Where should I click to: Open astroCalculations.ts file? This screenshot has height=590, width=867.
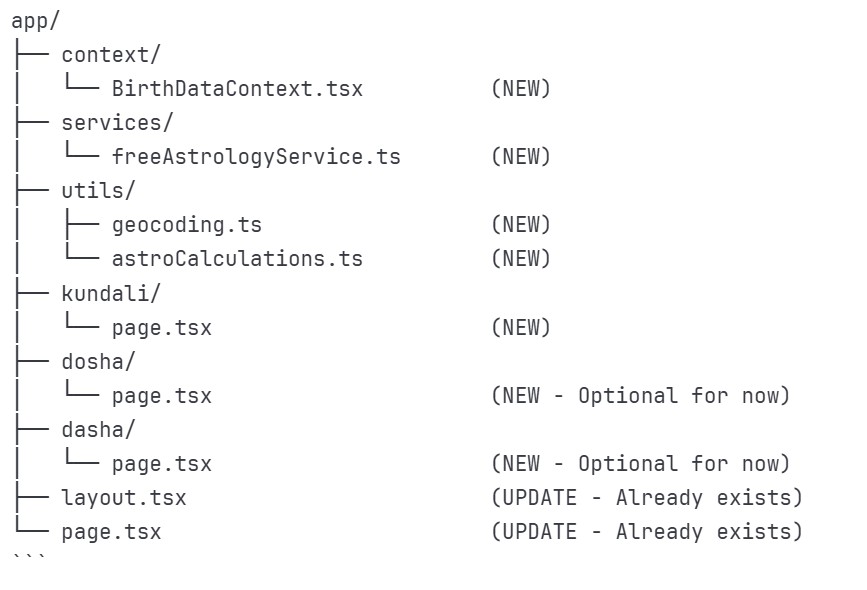pyautogui.click(x=237, y=259)
